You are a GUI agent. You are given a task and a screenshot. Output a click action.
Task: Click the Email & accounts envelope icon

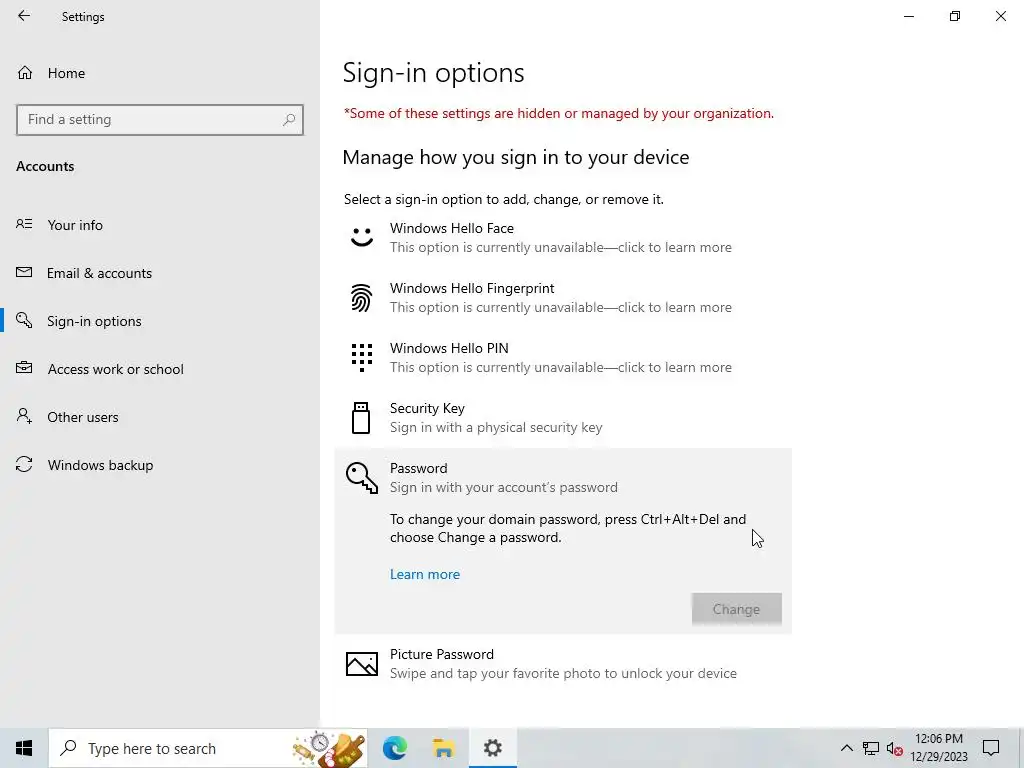(24, 272)
